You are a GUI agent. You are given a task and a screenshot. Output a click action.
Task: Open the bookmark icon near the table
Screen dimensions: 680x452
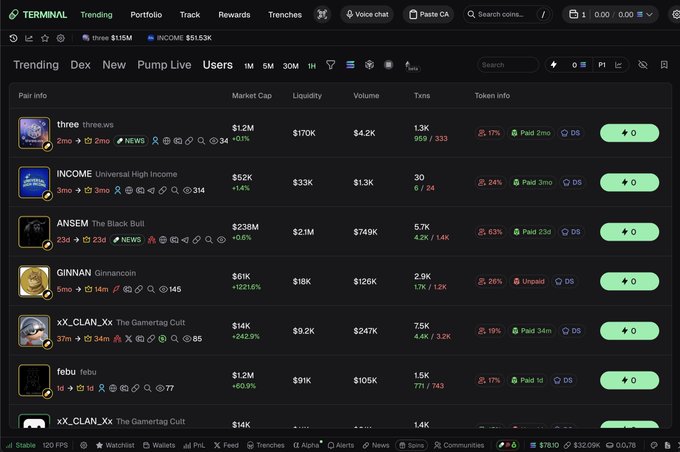coord(664,65)
